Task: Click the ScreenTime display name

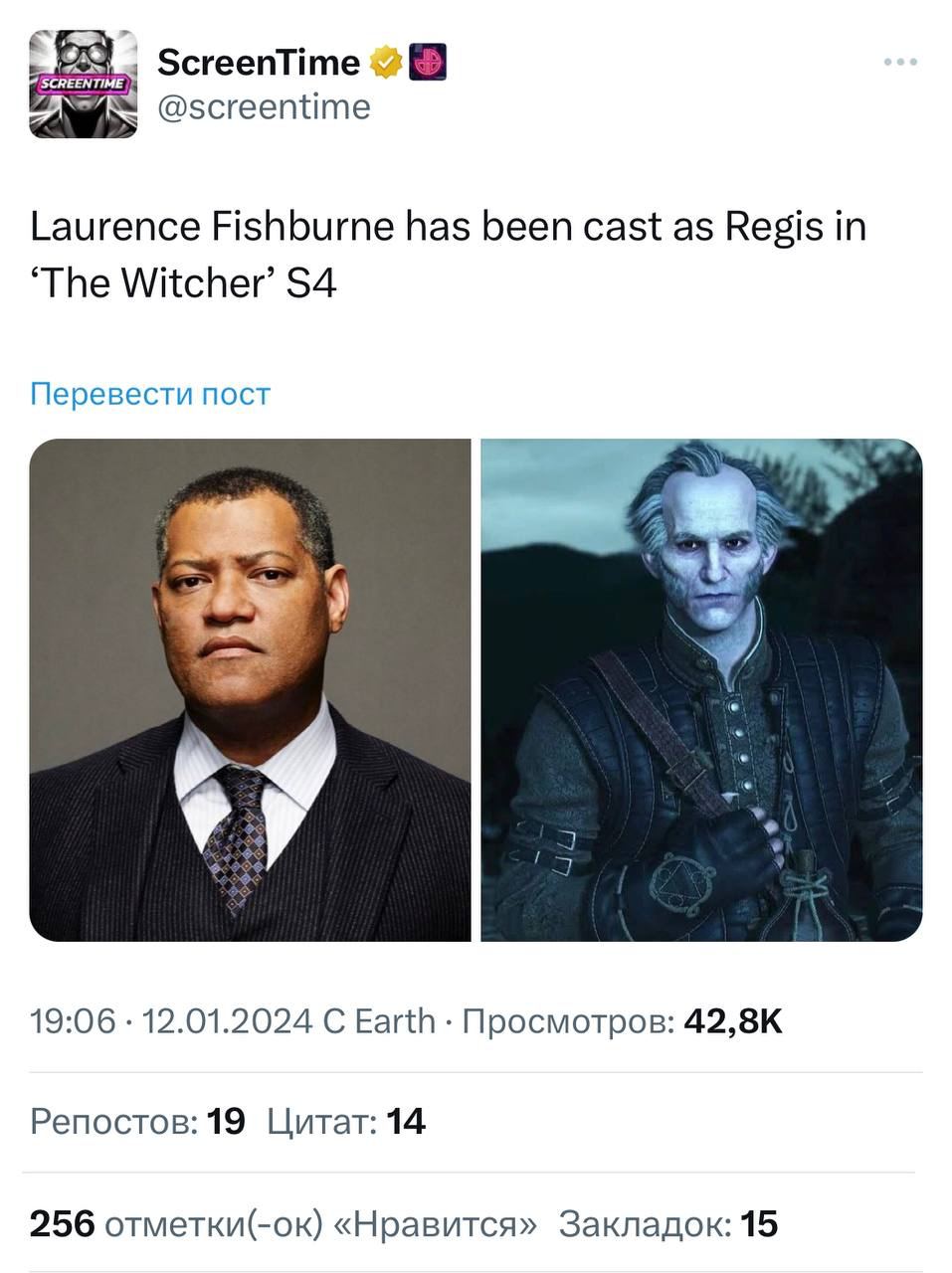Action: 259,63
